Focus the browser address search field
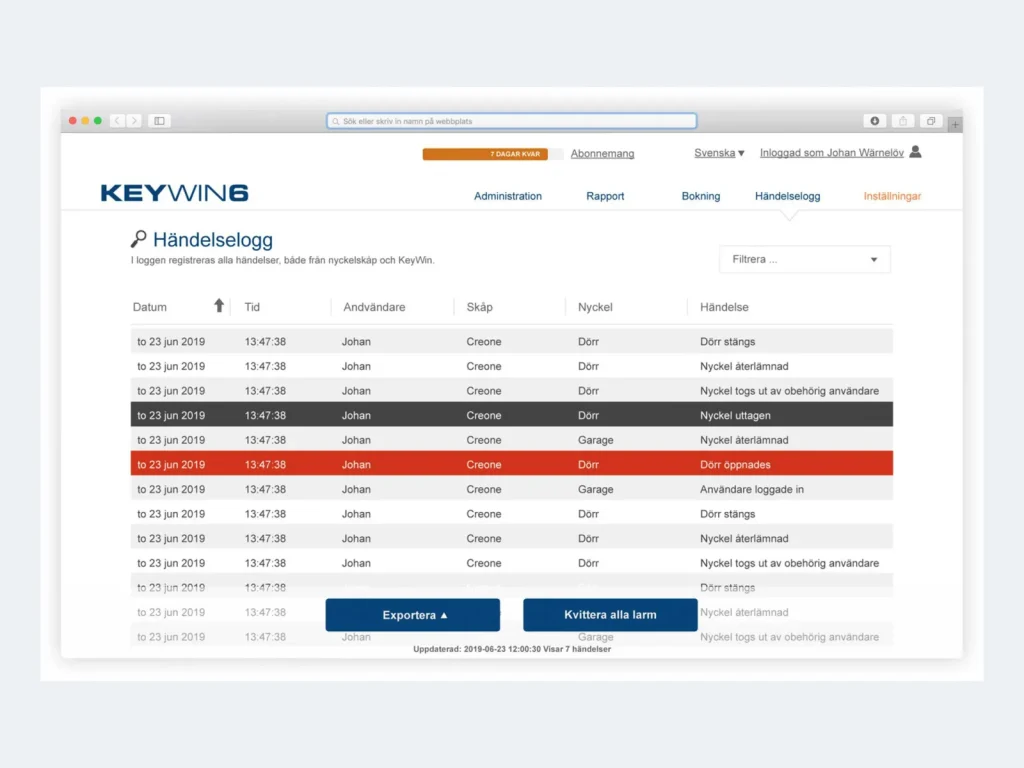Image resolution: width=1024 pixels, height=768 pixels. (511, 121)
